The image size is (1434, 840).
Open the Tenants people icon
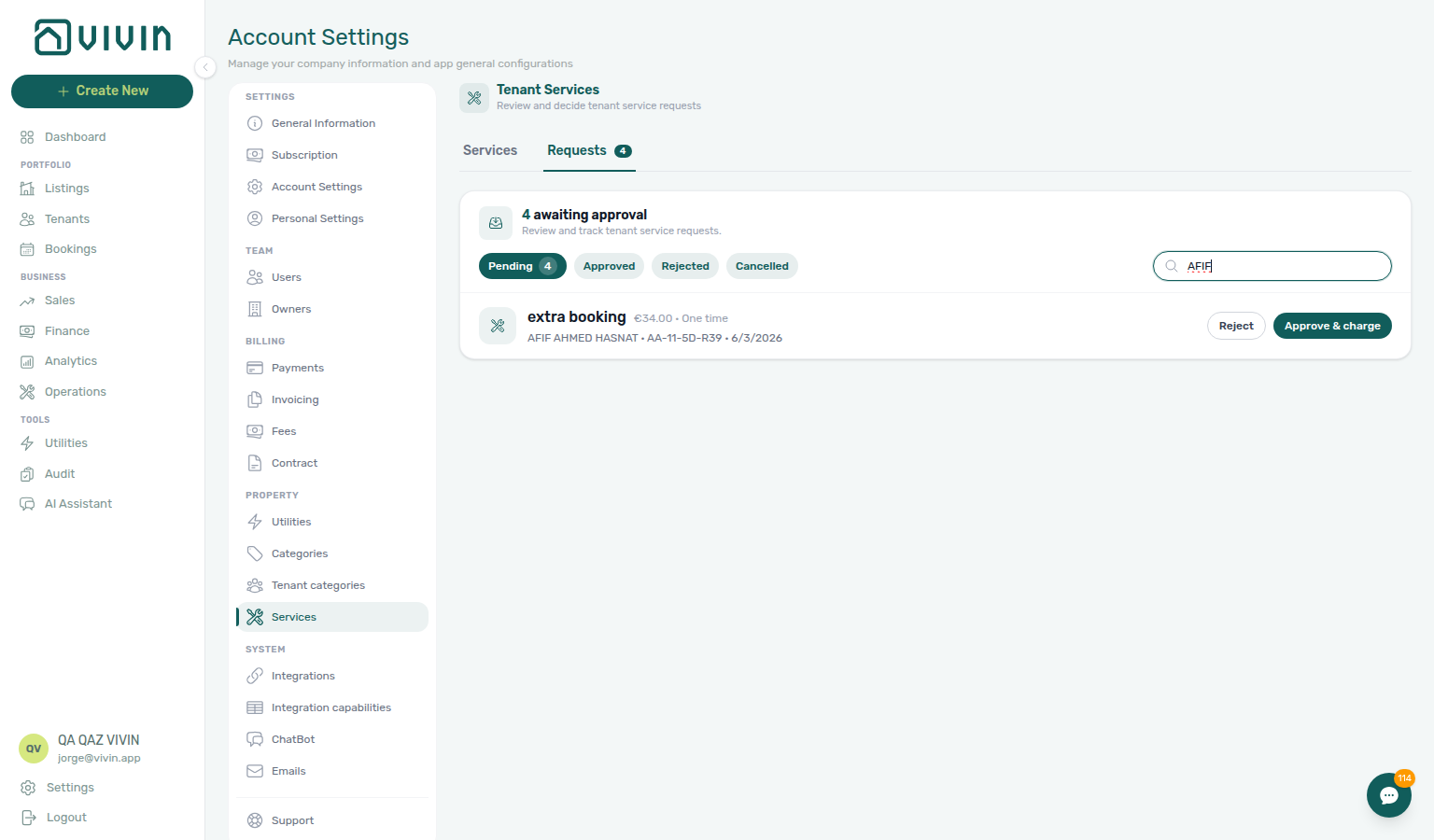pyautogui.click(x=27, y=219)
